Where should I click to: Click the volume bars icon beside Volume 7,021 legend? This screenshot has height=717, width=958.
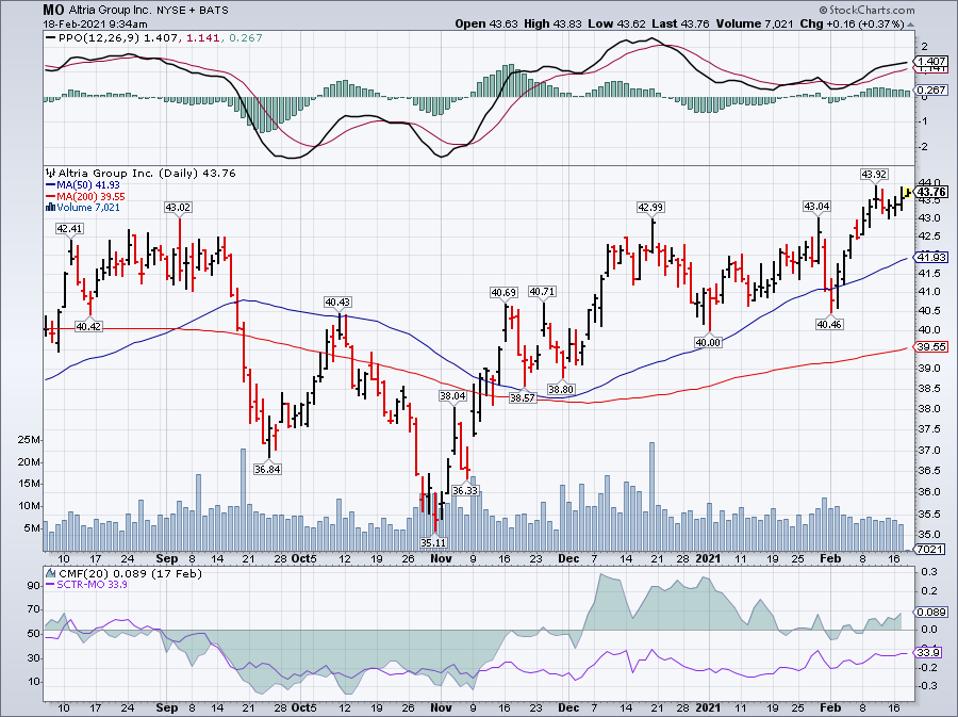pyautogui.click(x=51, y=208)
